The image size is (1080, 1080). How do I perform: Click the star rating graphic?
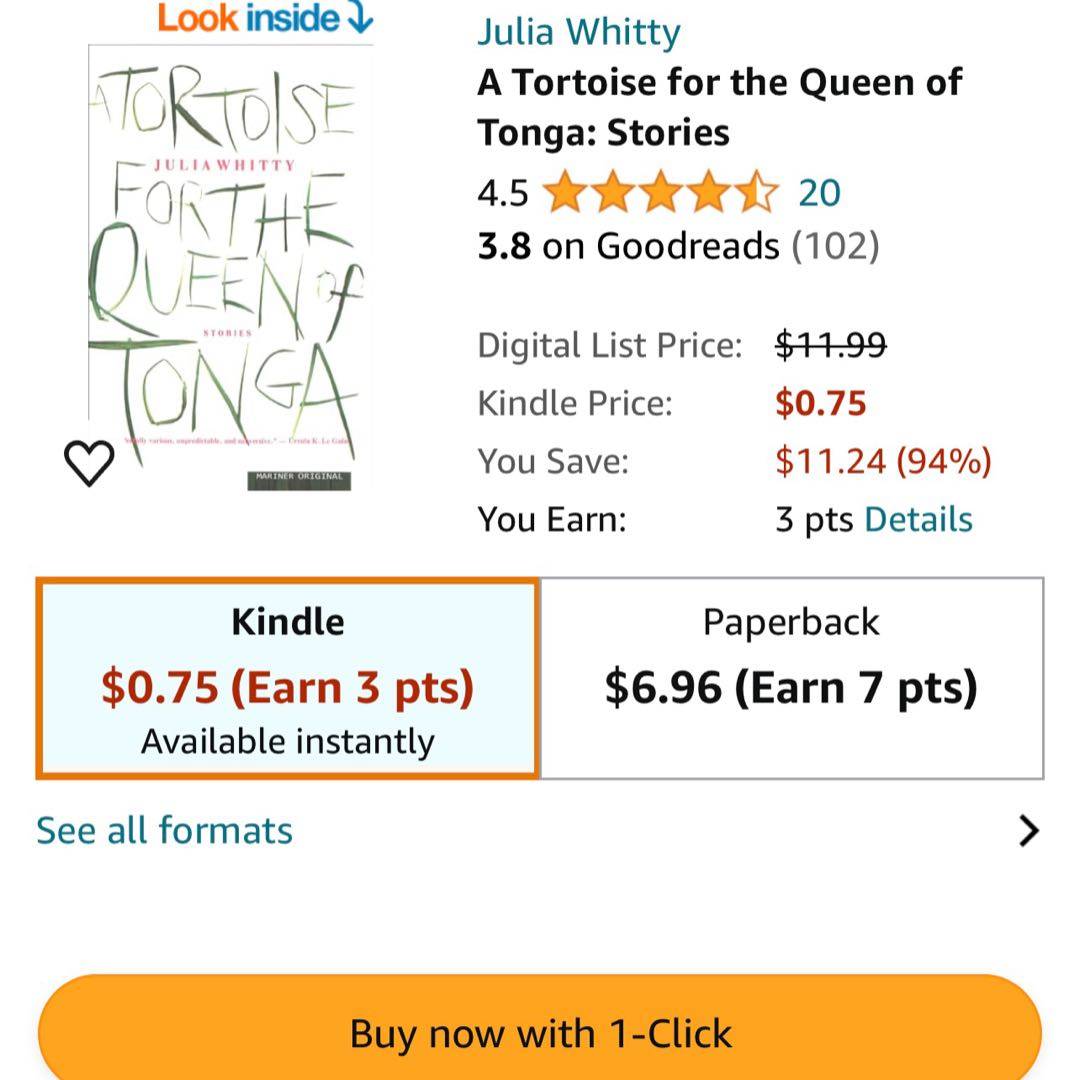(x=660, y=192)
